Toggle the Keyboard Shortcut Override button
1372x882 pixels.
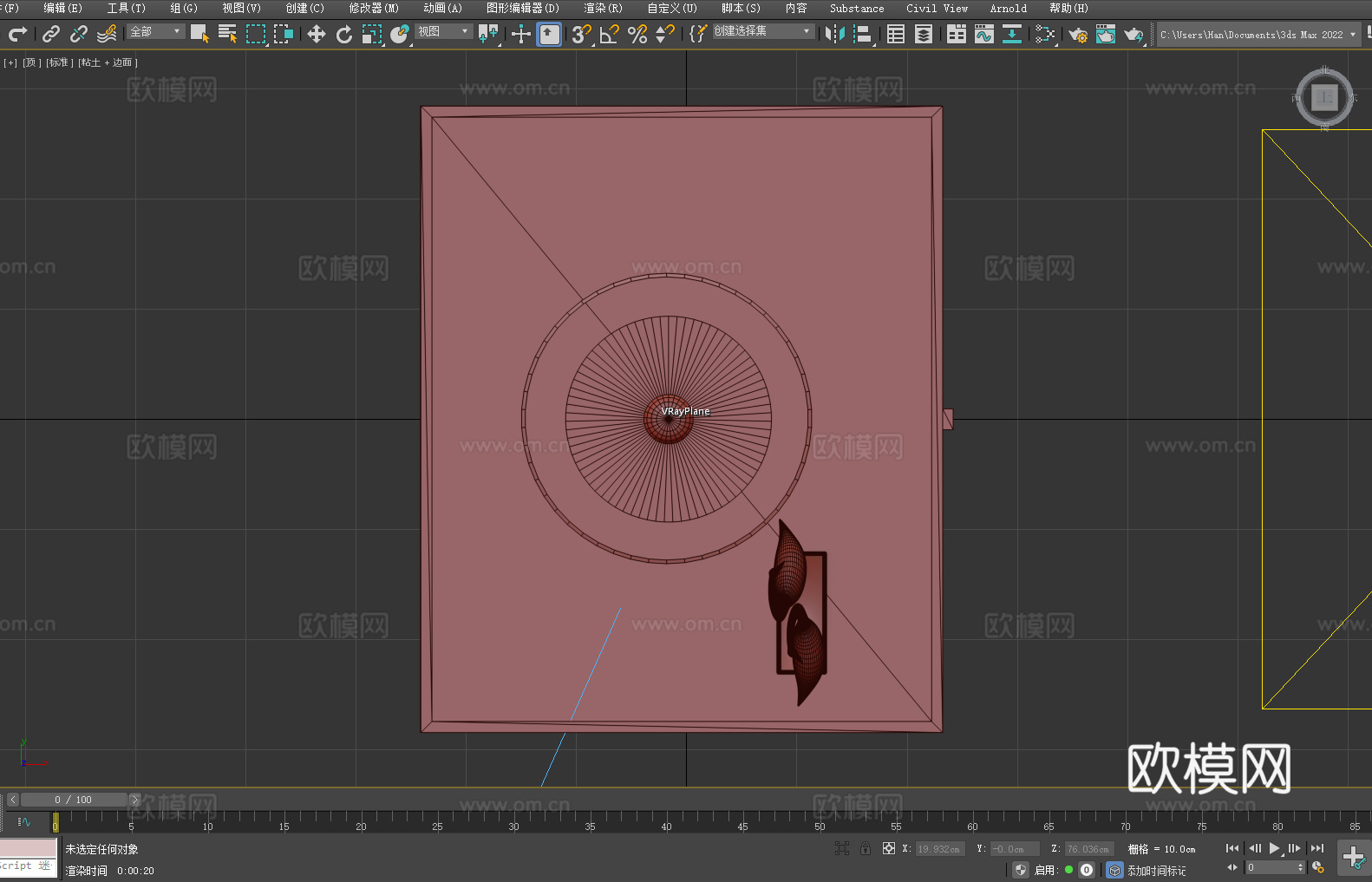point(549,34)
